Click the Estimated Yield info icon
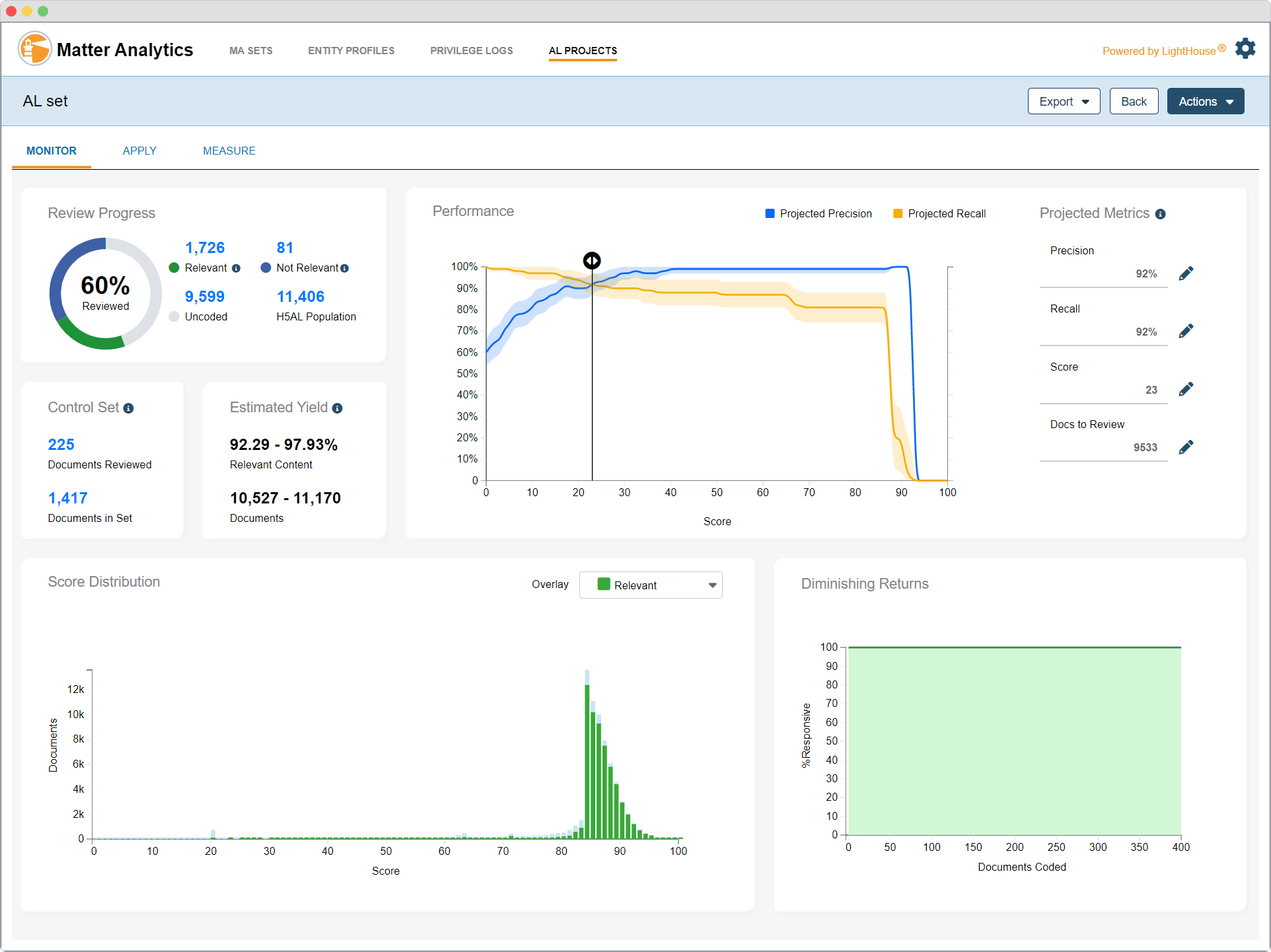The width and height of the screenshot is (1271, 952). point(337,408)
